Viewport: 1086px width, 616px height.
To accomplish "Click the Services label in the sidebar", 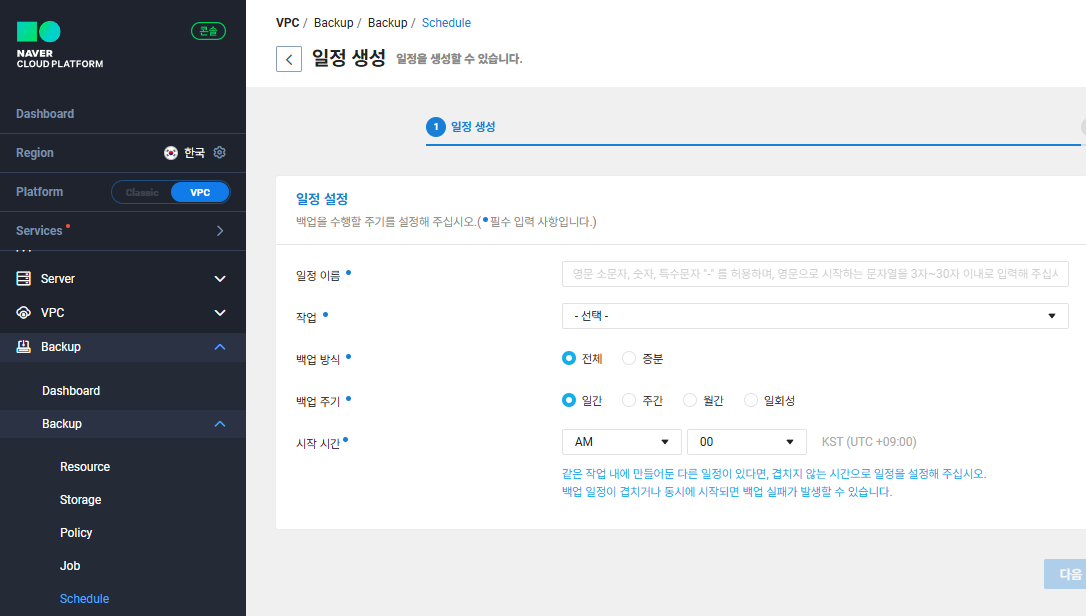I will click(x=39, y=231).
